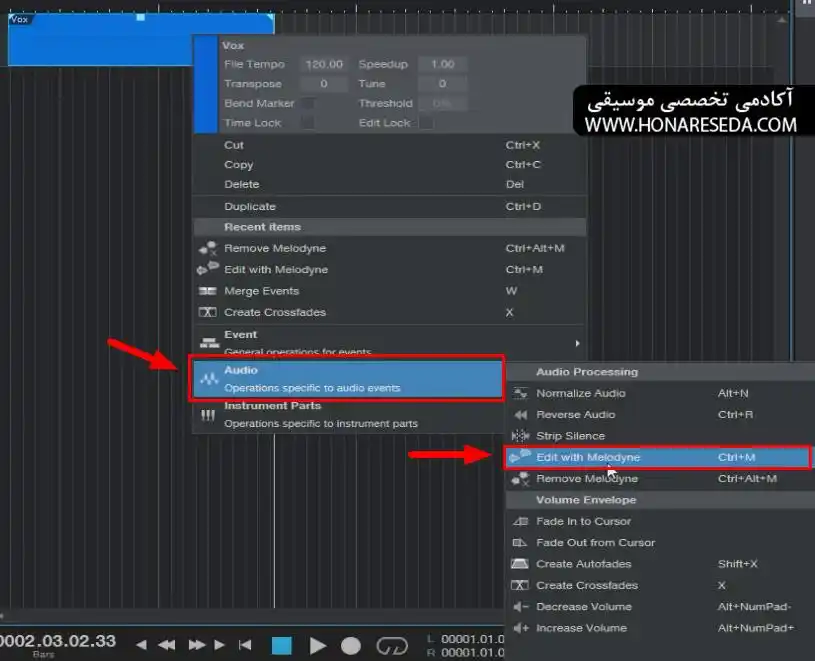Click the round Record button
The image size is (815, 661).
(351, 646)
